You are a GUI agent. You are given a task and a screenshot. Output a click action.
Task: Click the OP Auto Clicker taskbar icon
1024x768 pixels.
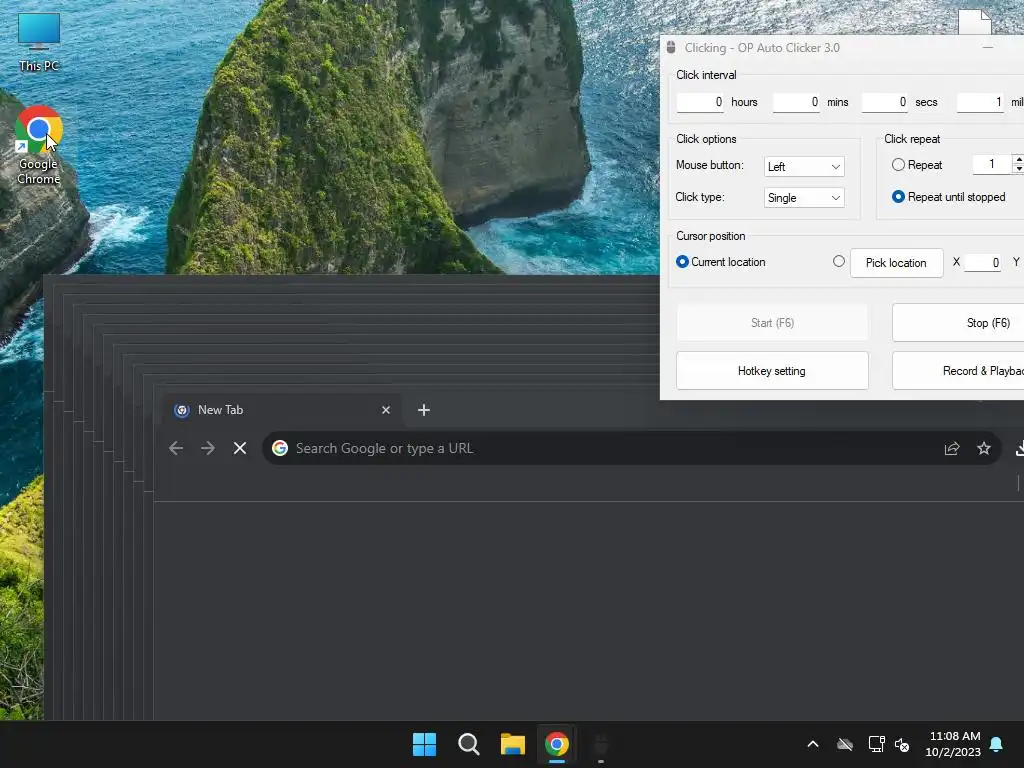pyautogui.click(x=601, y=744)
